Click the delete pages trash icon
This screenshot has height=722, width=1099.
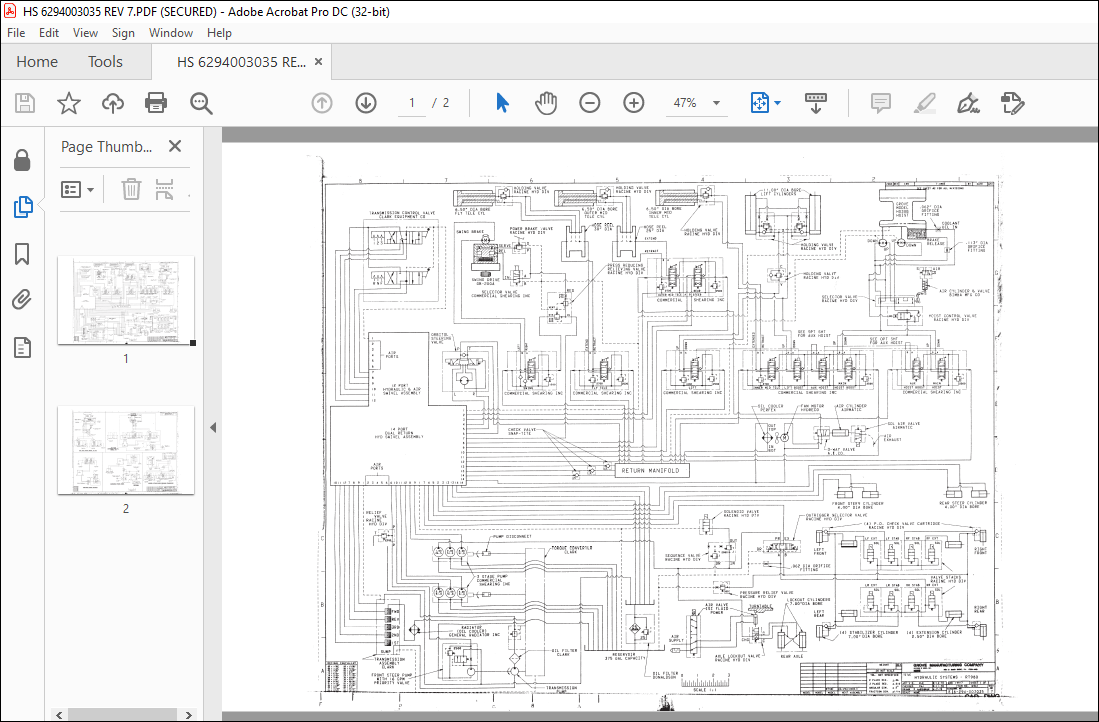(131, 189)
